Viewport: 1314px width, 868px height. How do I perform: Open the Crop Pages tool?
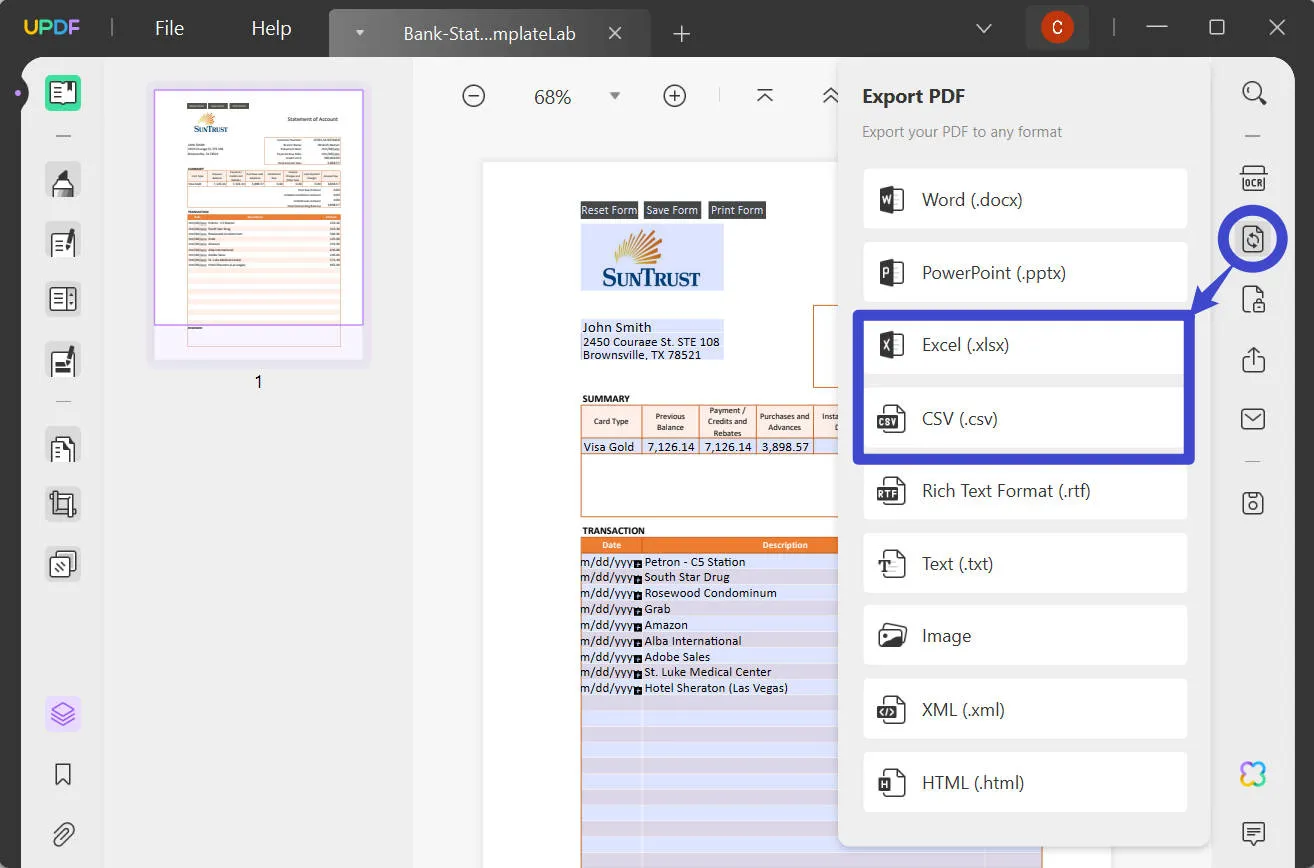coord(63,505)
